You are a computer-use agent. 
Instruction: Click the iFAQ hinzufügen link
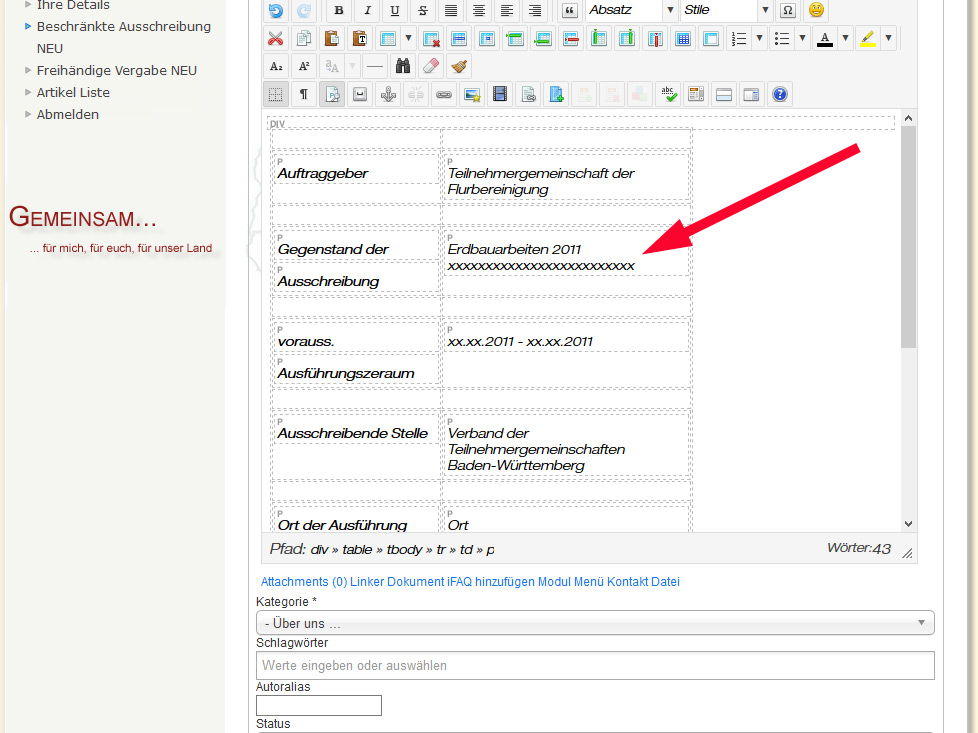coord(491,581)
